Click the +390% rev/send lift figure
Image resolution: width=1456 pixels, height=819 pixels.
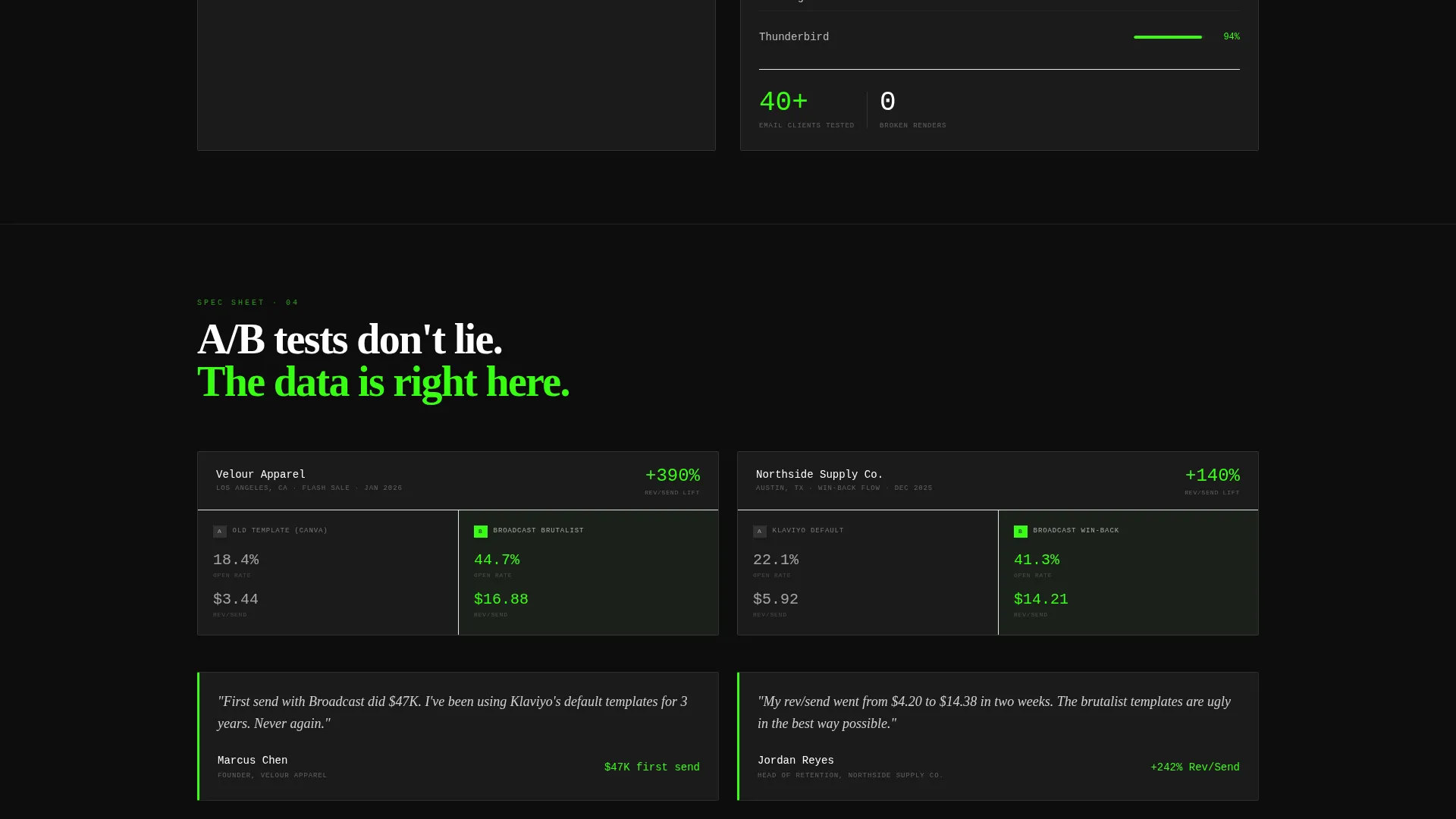(672, 475)
